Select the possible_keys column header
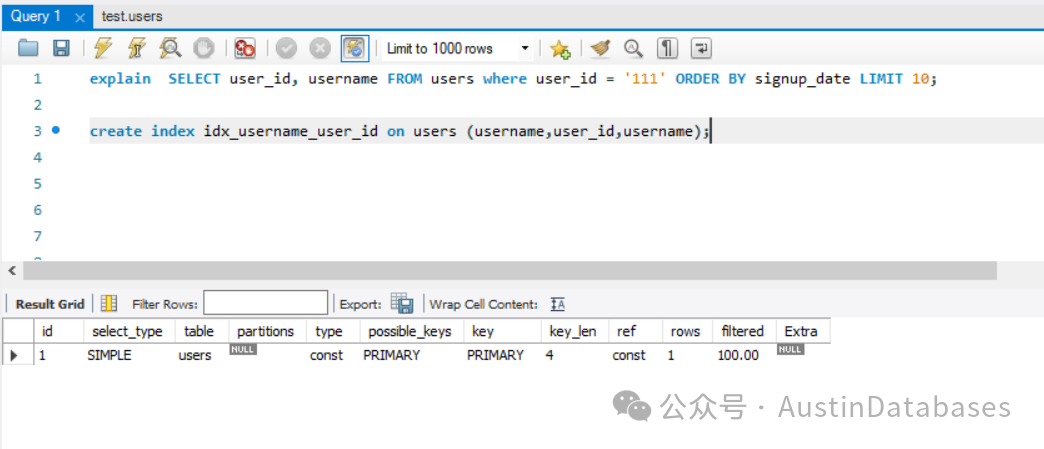1044x449 pixels. pyautogui.click(x=409, y=331)
